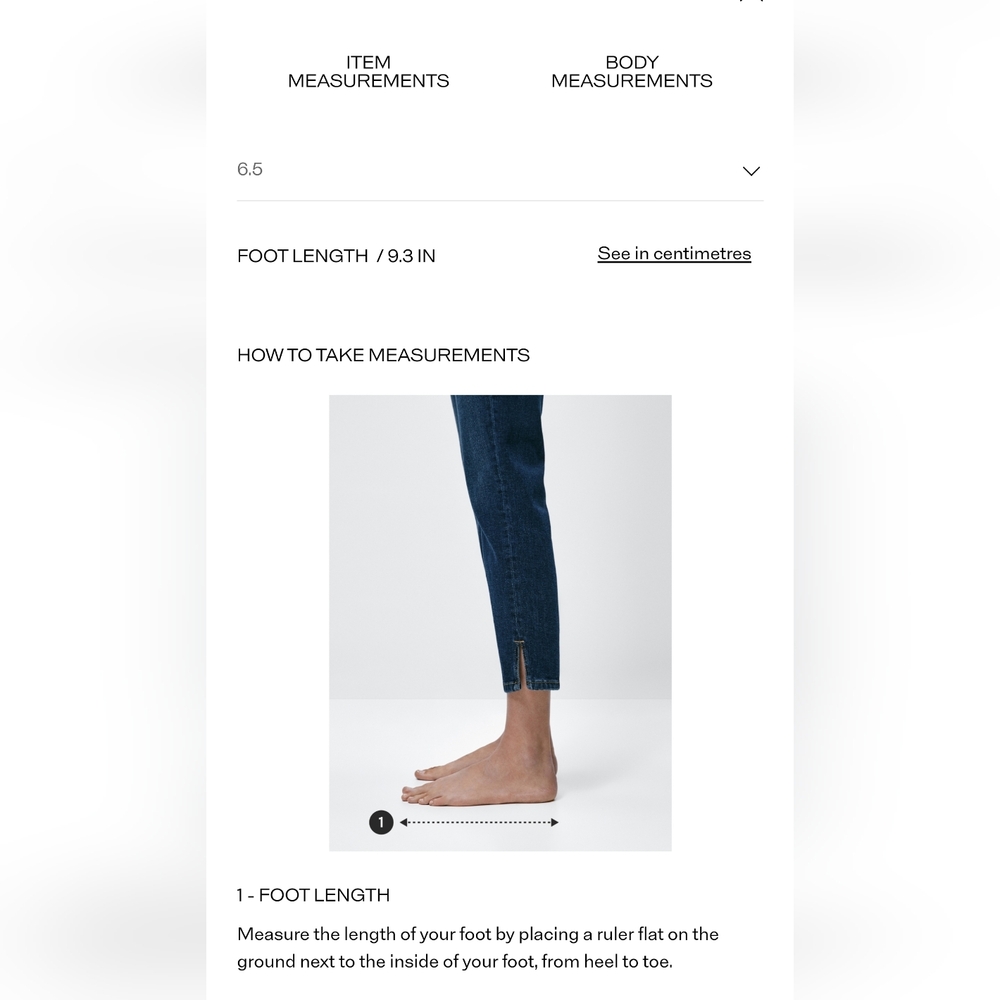
Task: Select the numbered 1 marker badge
Action: coord(381,822)
